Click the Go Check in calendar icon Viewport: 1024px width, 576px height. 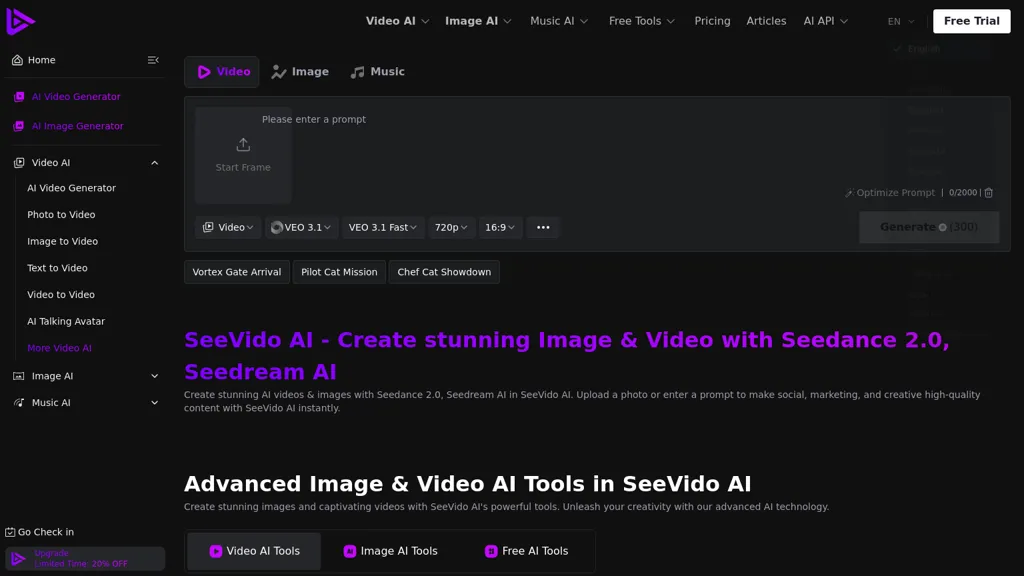point(10,532)
